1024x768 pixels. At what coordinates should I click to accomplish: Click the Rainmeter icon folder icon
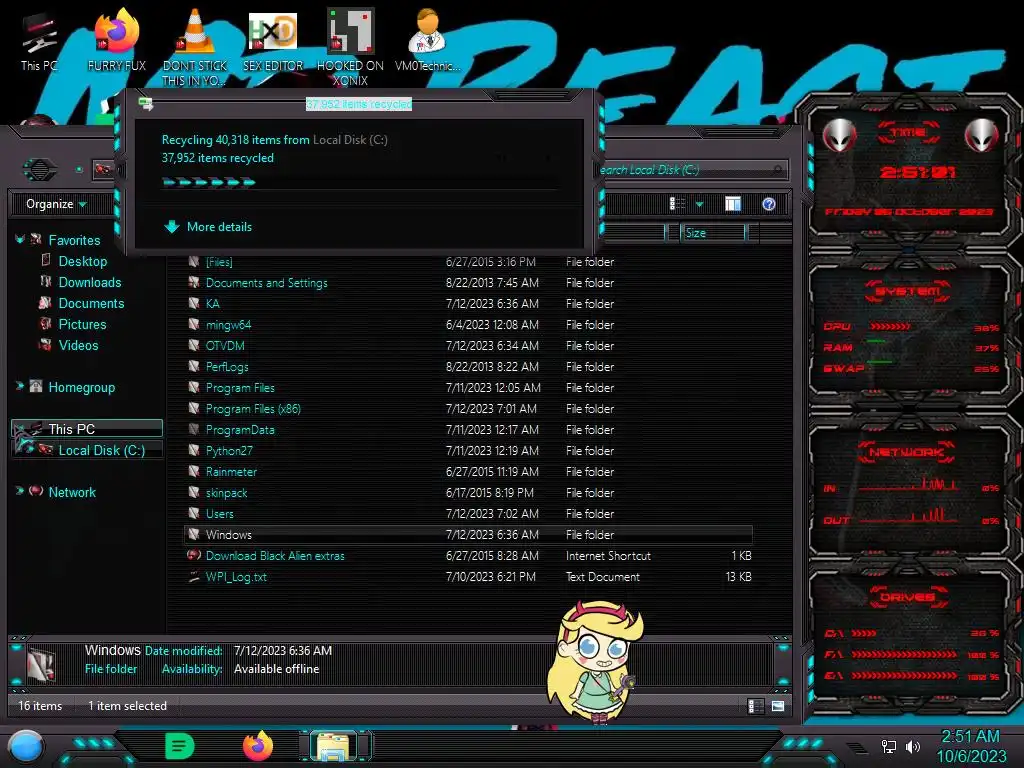(193, 470)
